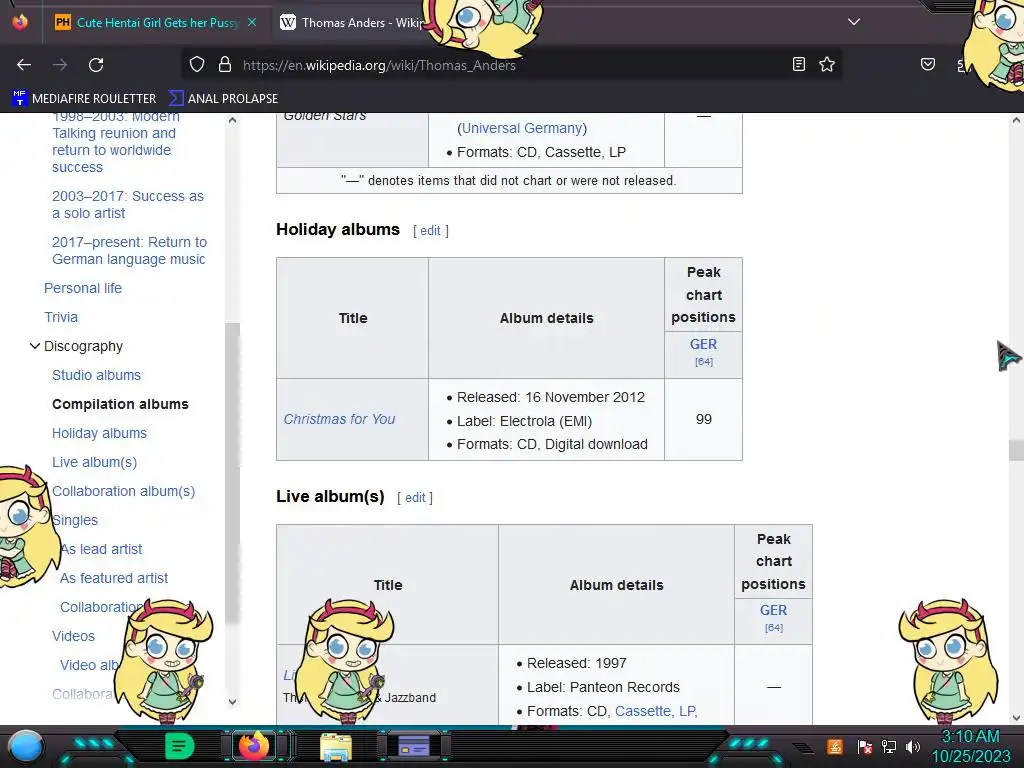Open File Explorer from the taskbar
This screenshot has width=1024, height=768.
[x=336, y=747]
